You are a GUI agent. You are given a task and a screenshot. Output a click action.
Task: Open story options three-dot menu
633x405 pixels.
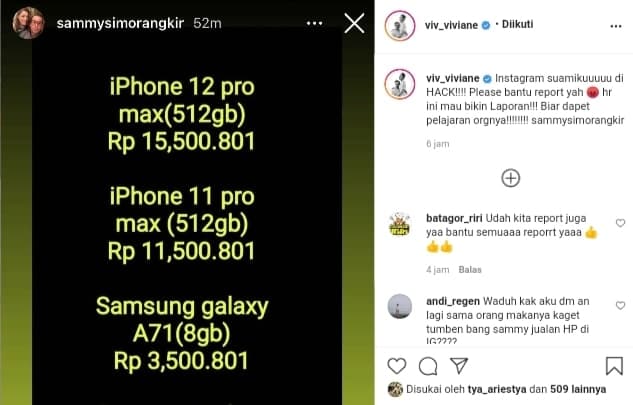[x=314, y=23]
